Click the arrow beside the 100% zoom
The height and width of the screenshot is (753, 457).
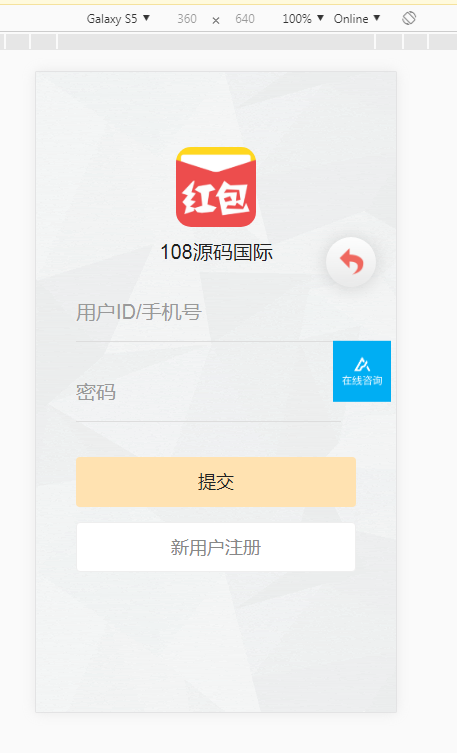click(320, 18)
